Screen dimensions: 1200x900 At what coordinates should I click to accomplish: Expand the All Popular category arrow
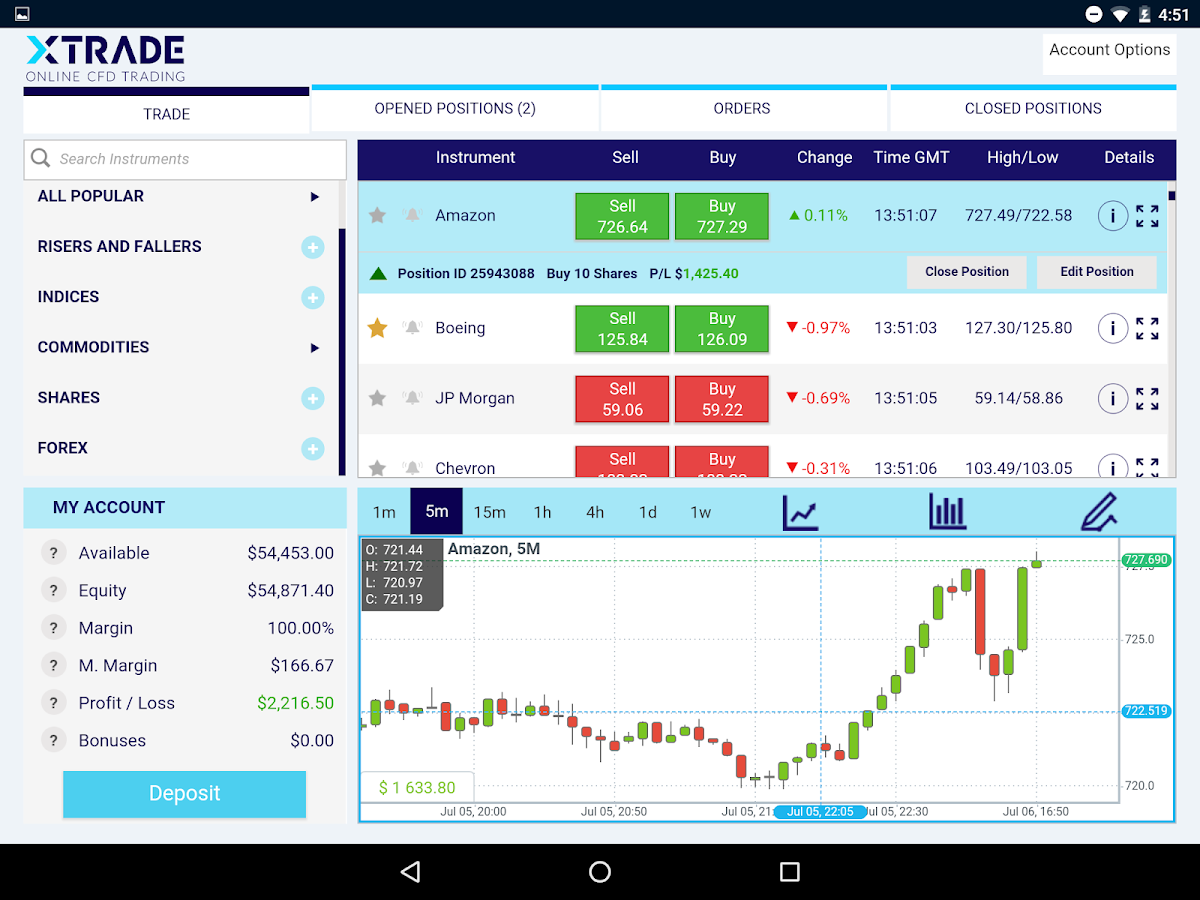click(315, 197)
